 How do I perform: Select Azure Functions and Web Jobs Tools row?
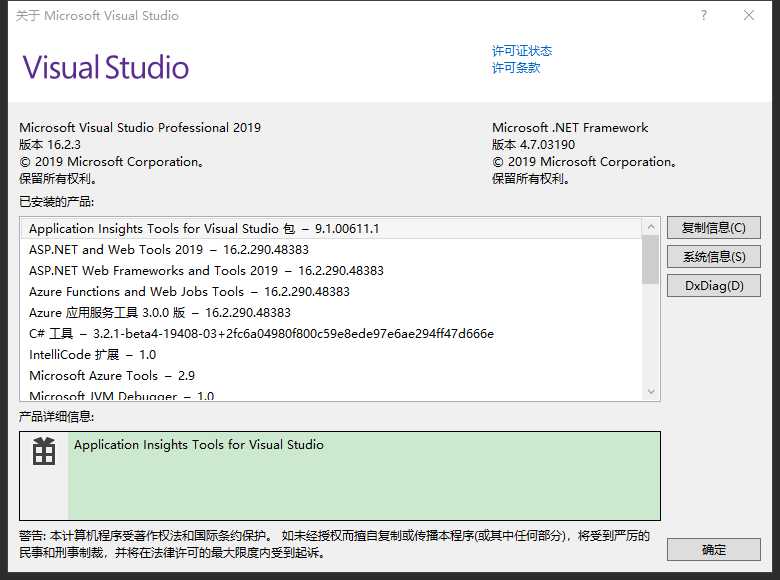coord(331,291)
